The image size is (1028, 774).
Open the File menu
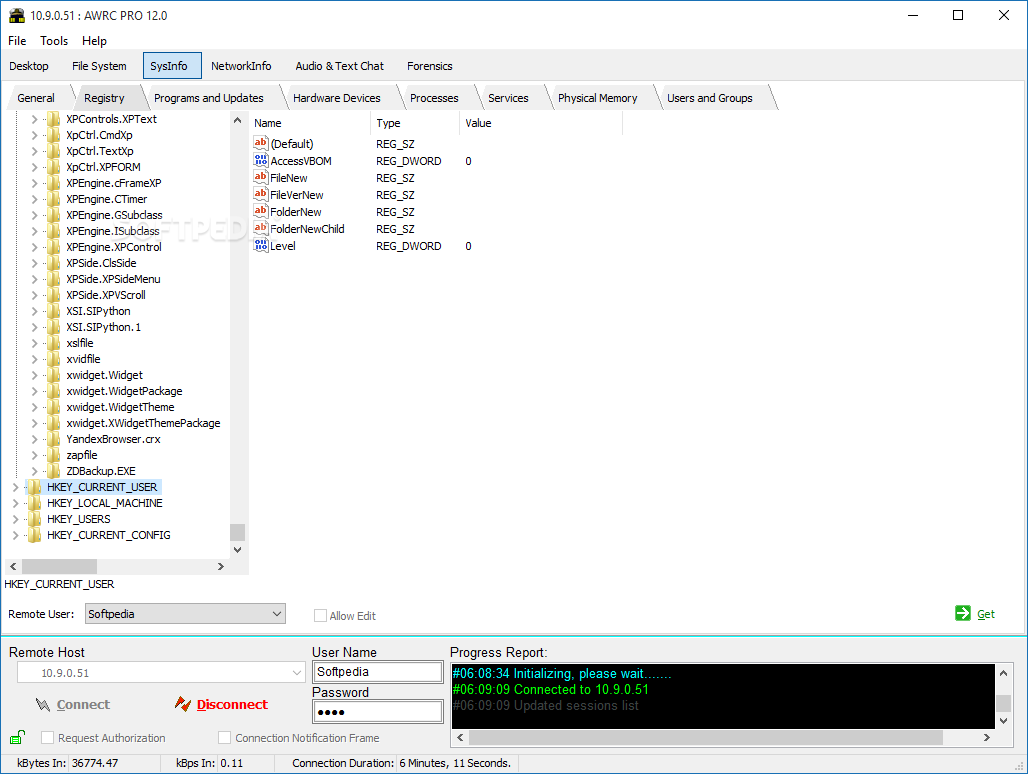(x=17, y=41)
